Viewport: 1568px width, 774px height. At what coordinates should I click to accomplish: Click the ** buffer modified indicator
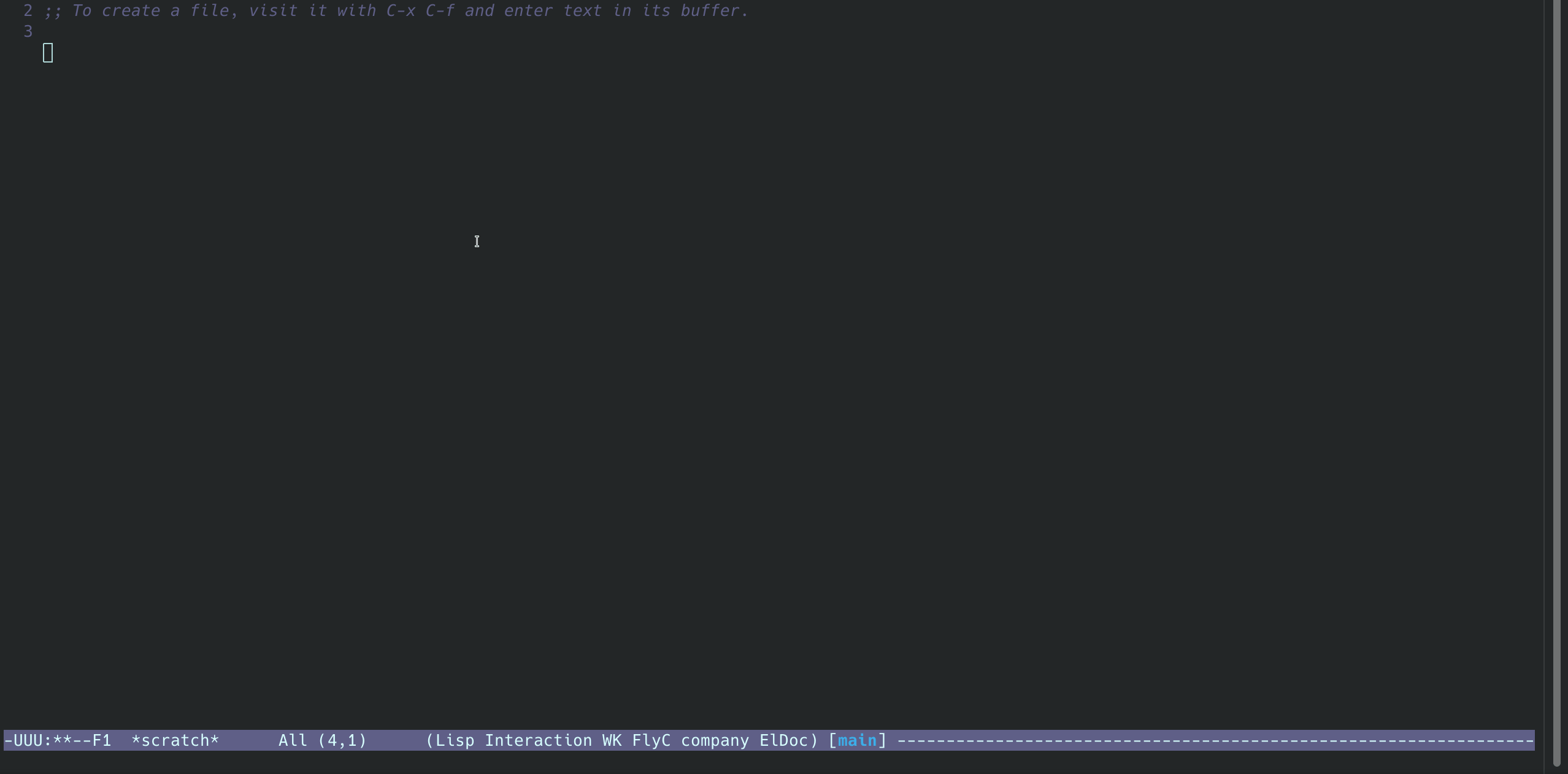pyautogui.click(x=63, y=740)
